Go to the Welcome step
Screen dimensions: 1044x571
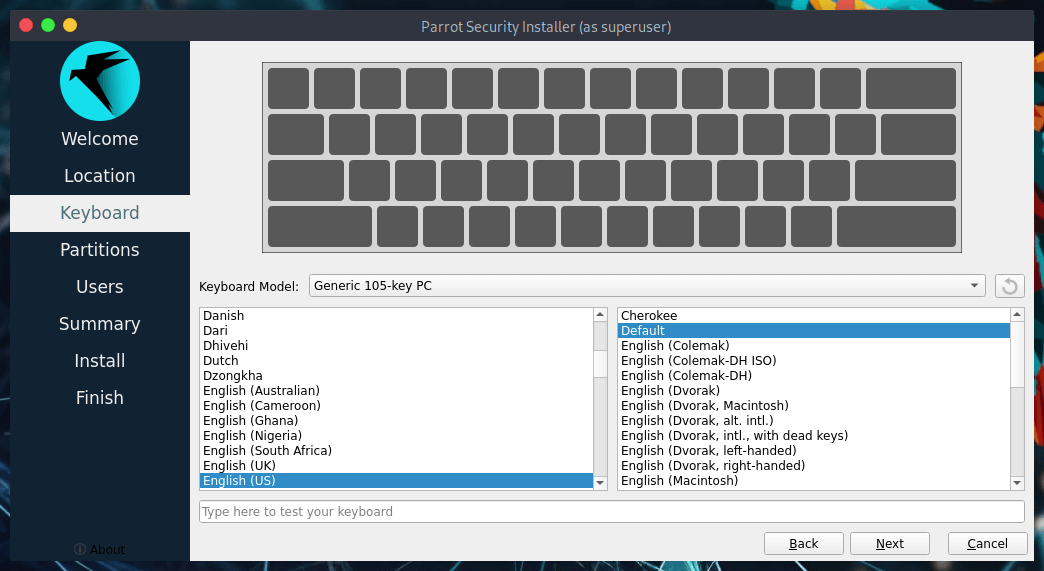click(x=100, y=139)
